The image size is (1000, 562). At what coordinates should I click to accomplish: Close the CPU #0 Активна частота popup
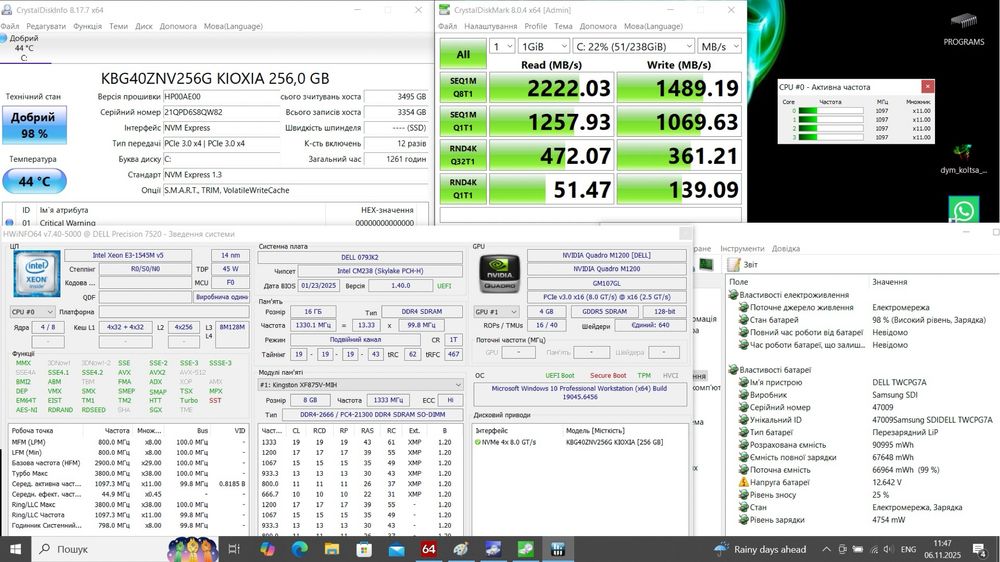click(927, 86)
